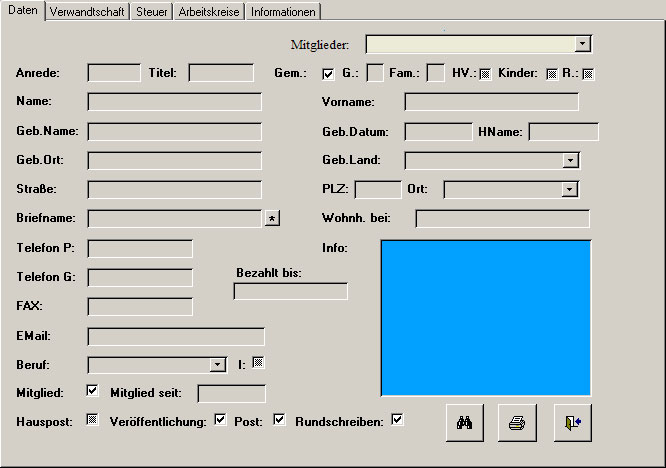Click the Geb.Datum input field
Screen dimensions: 666x468
coord(438,132)
